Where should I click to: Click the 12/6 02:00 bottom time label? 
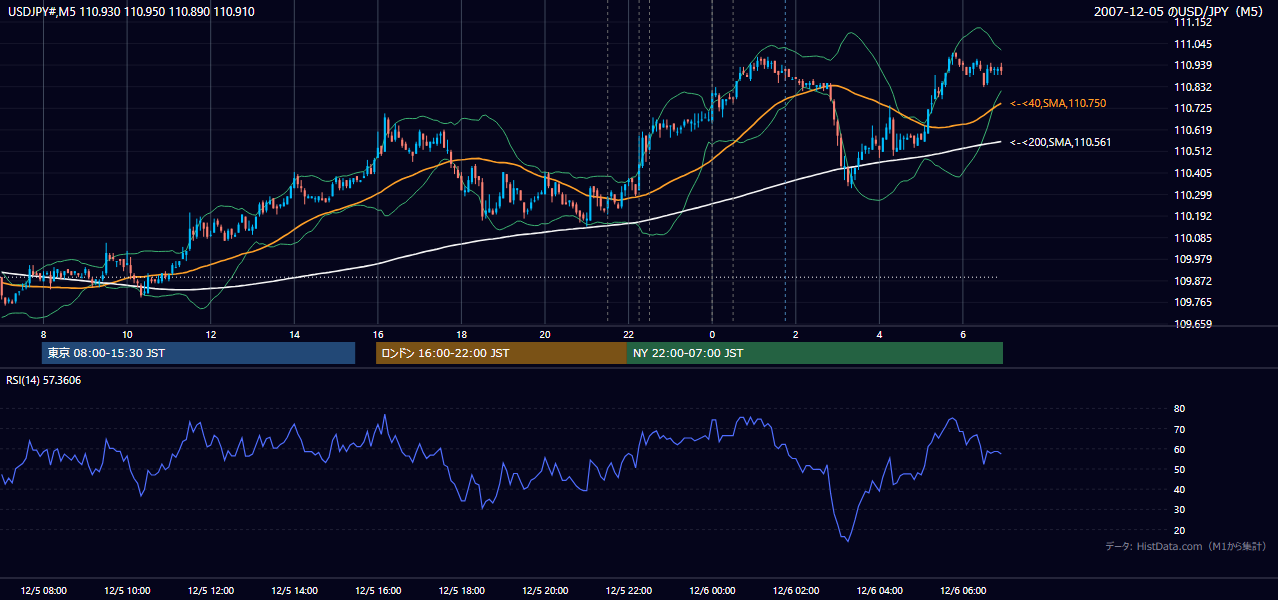(x=795, y=591)
